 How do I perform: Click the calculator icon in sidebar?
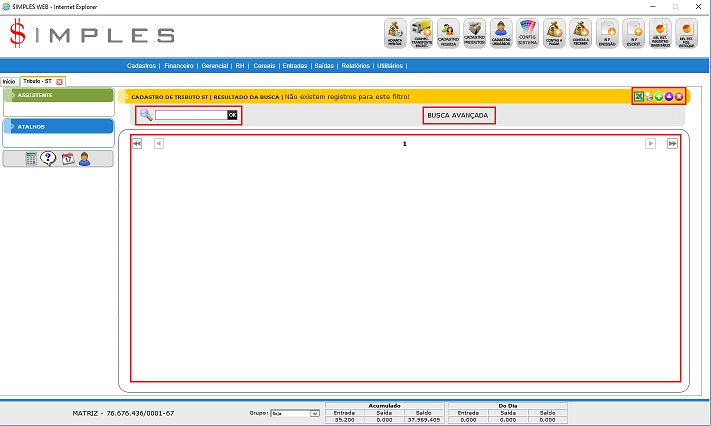pyautogui.click(x=31, y=158)
